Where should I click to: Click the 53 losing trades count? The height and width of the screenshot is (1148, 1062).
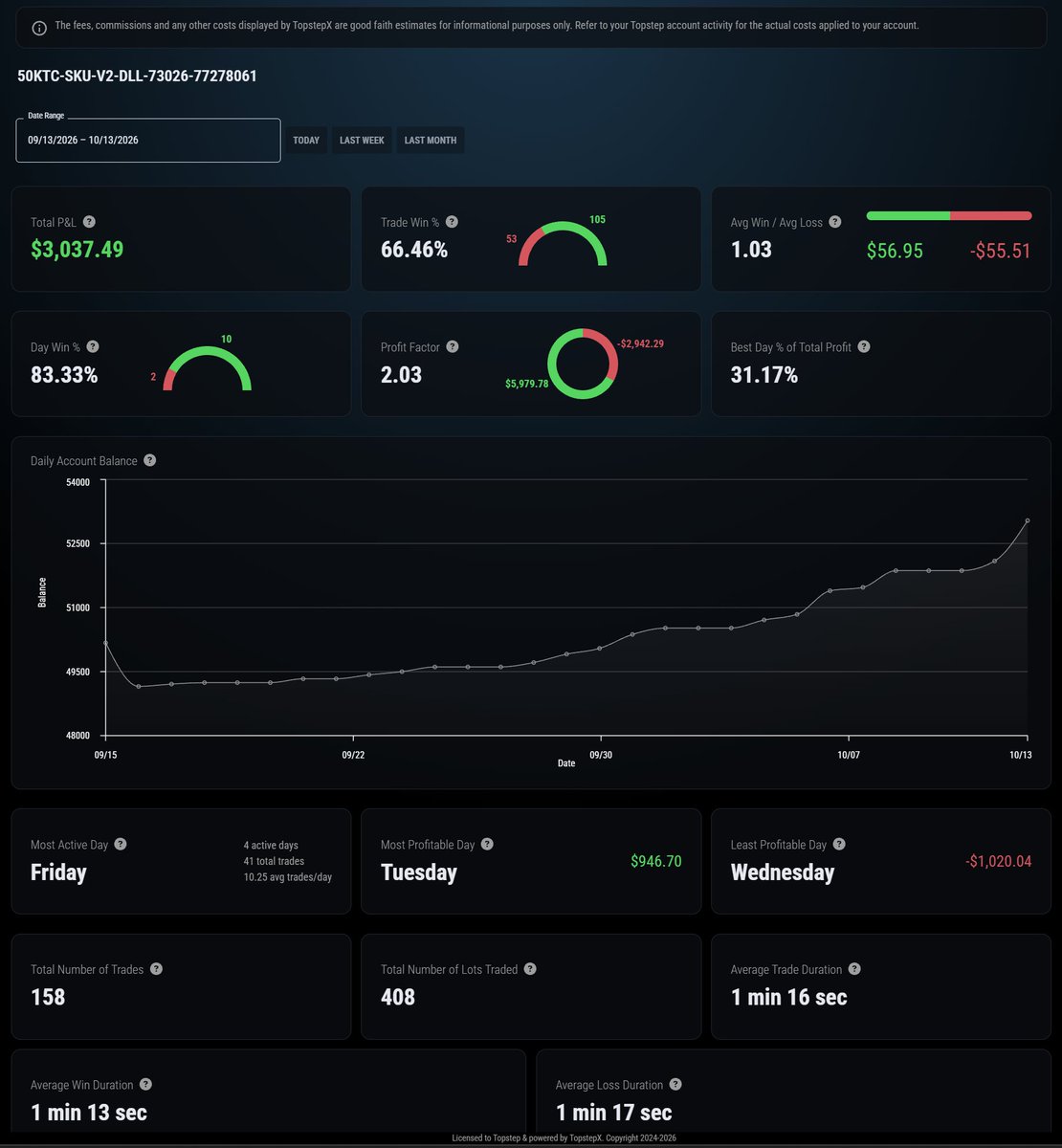tap(512, 239)
